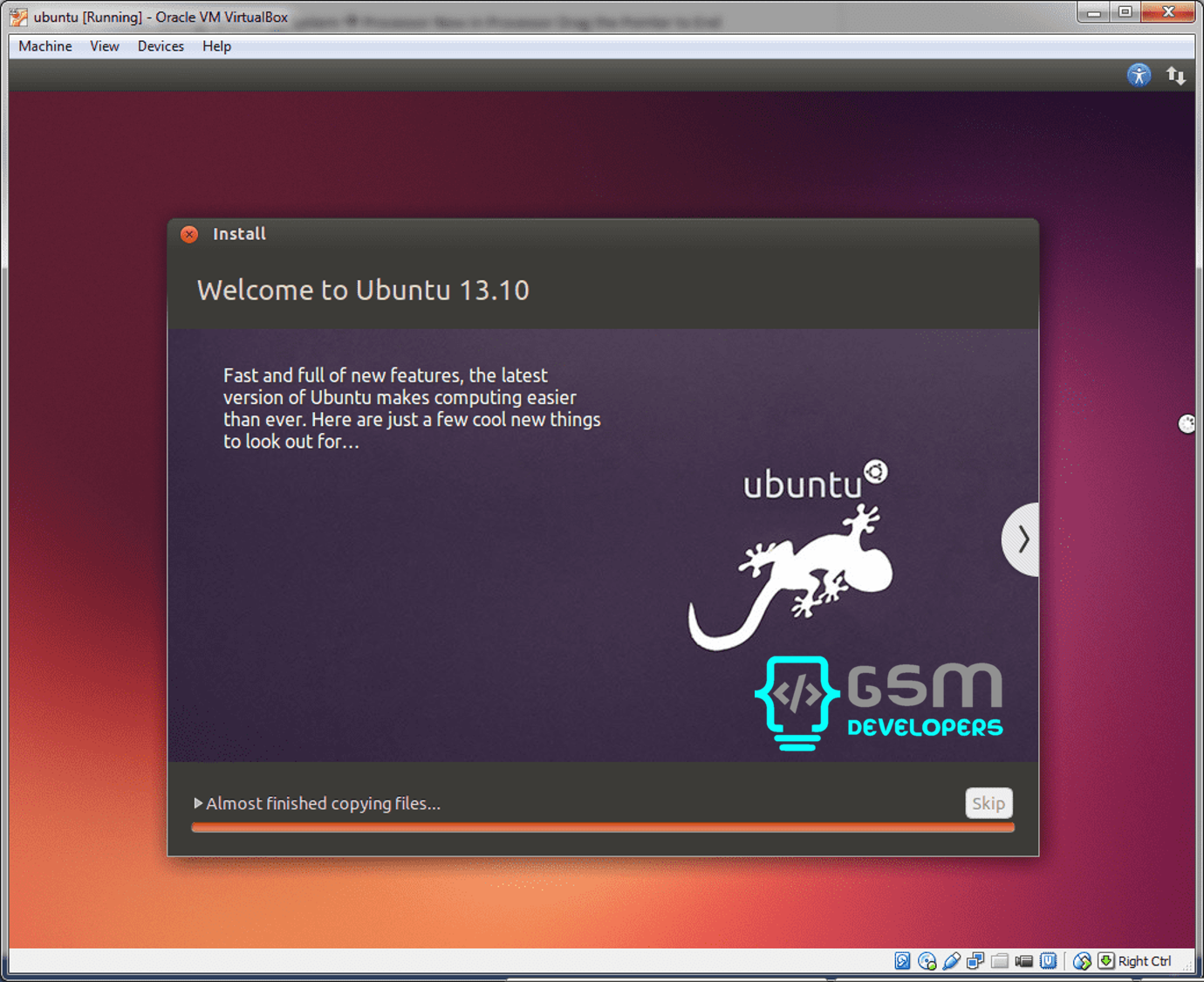The height and width of the screenshot is (982, 1204).
Task: Click the 'Fast and full of new features' text
Action: pyautogui.click(x=412, y=409)
